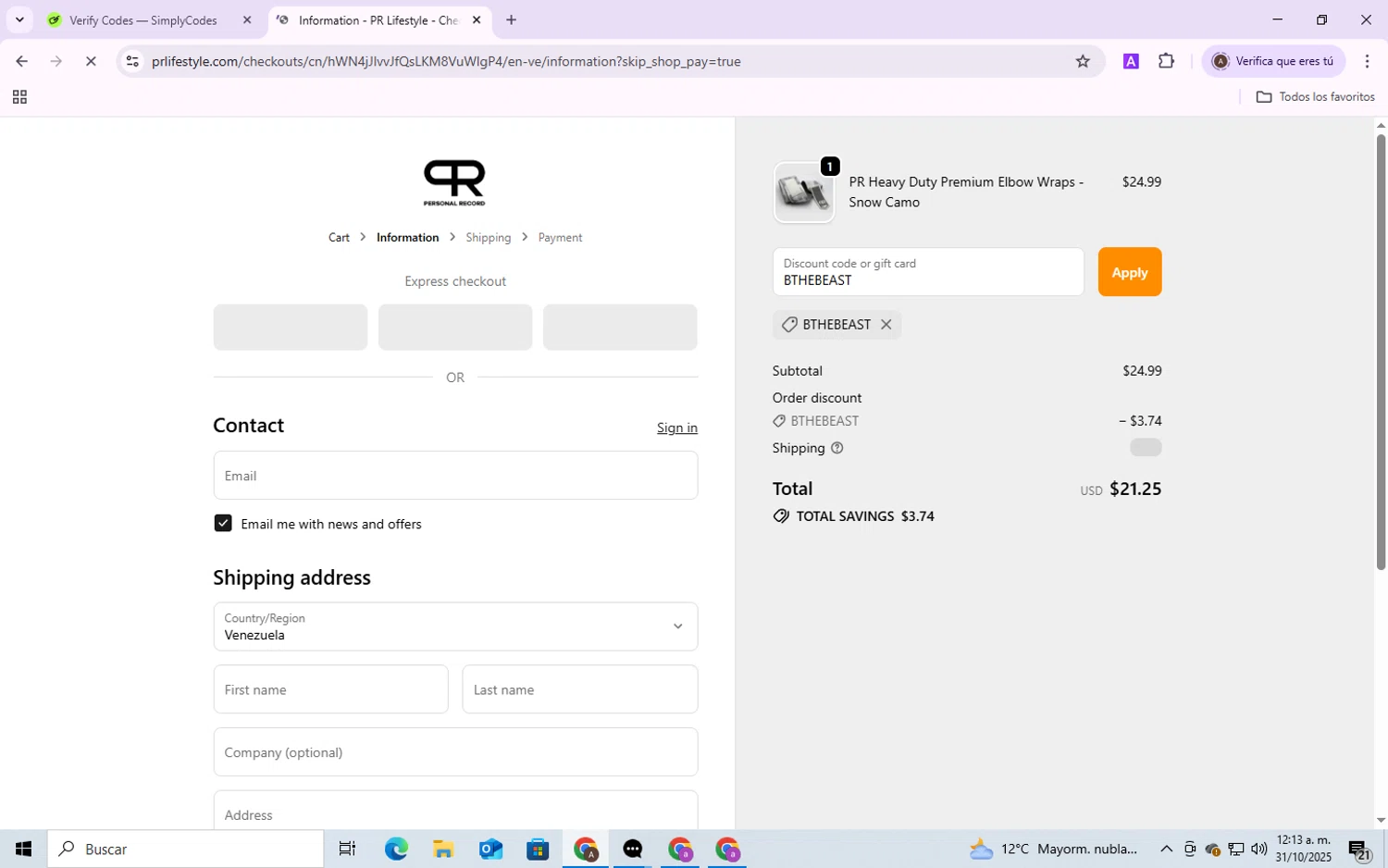Open the notification center icon
Screen dimensions: 1388x868
1358,849
